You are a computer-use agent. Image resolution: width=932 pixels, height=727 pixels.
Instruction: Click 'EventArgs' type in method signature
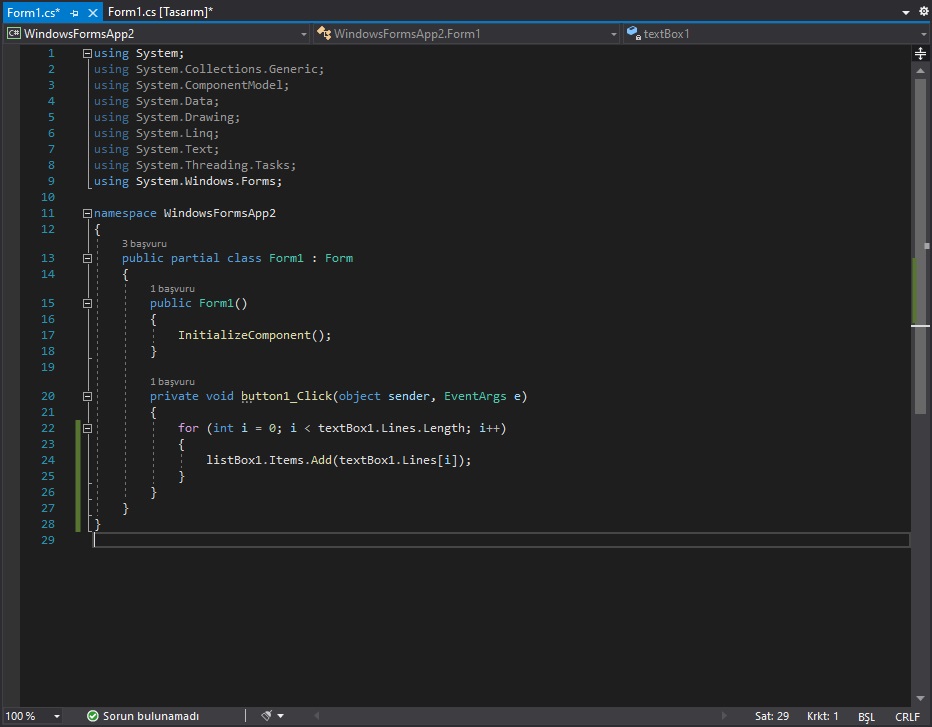[x=475, y=396]
